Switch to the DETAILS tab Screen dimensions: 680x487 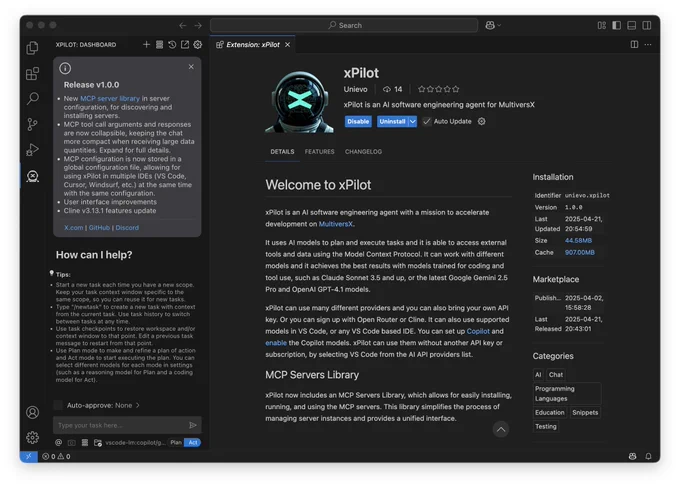[282, 152]
